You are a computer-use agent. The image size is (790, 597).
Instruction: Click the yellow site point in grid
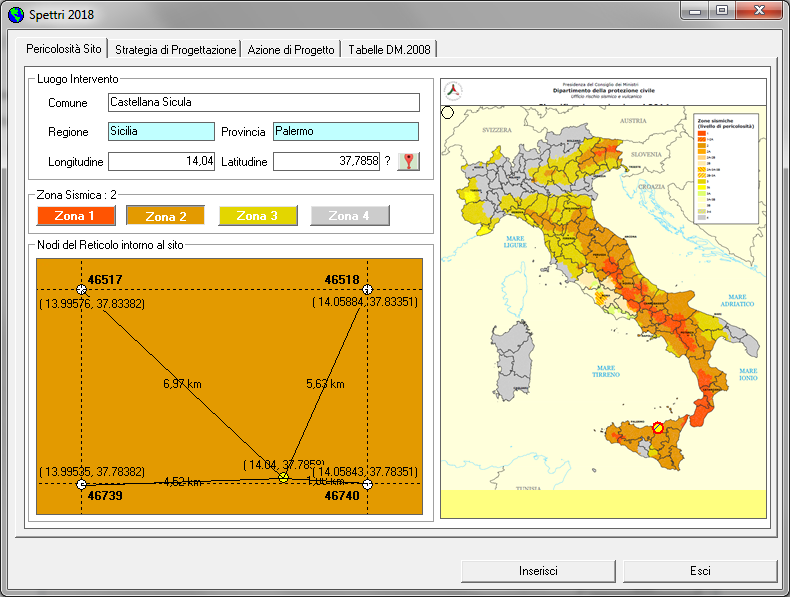[x=284, y=477]
